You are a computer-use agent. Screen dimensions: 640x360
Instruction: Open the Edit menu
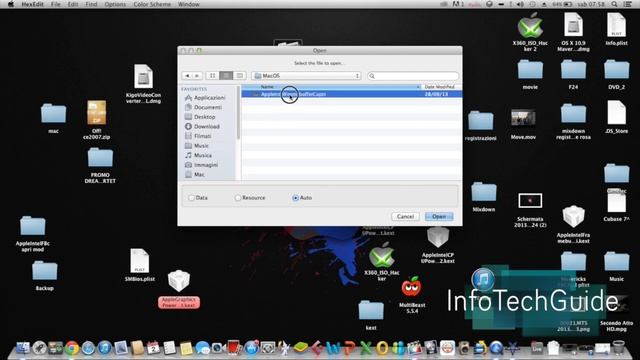[x=73, y=4]
